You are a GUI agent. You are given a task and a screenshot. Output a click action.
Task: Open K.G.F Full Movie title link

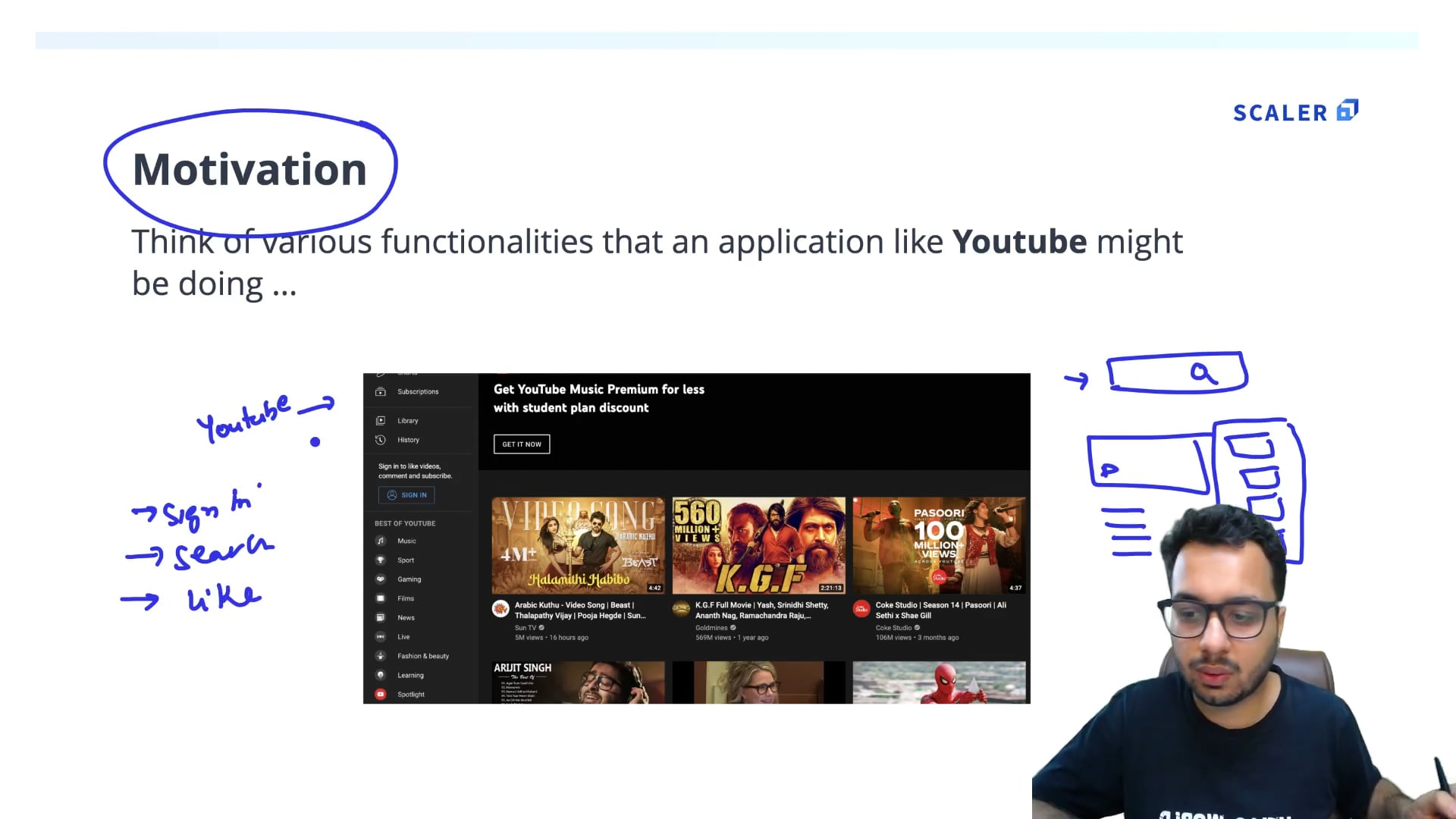pyautogui.click(x=762, y=610)
